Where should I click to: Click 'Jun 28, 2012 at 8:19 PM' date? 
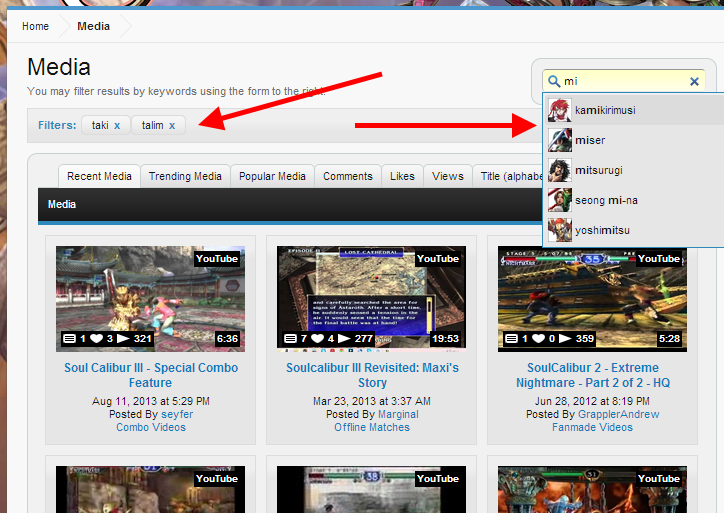click(592, 401)
